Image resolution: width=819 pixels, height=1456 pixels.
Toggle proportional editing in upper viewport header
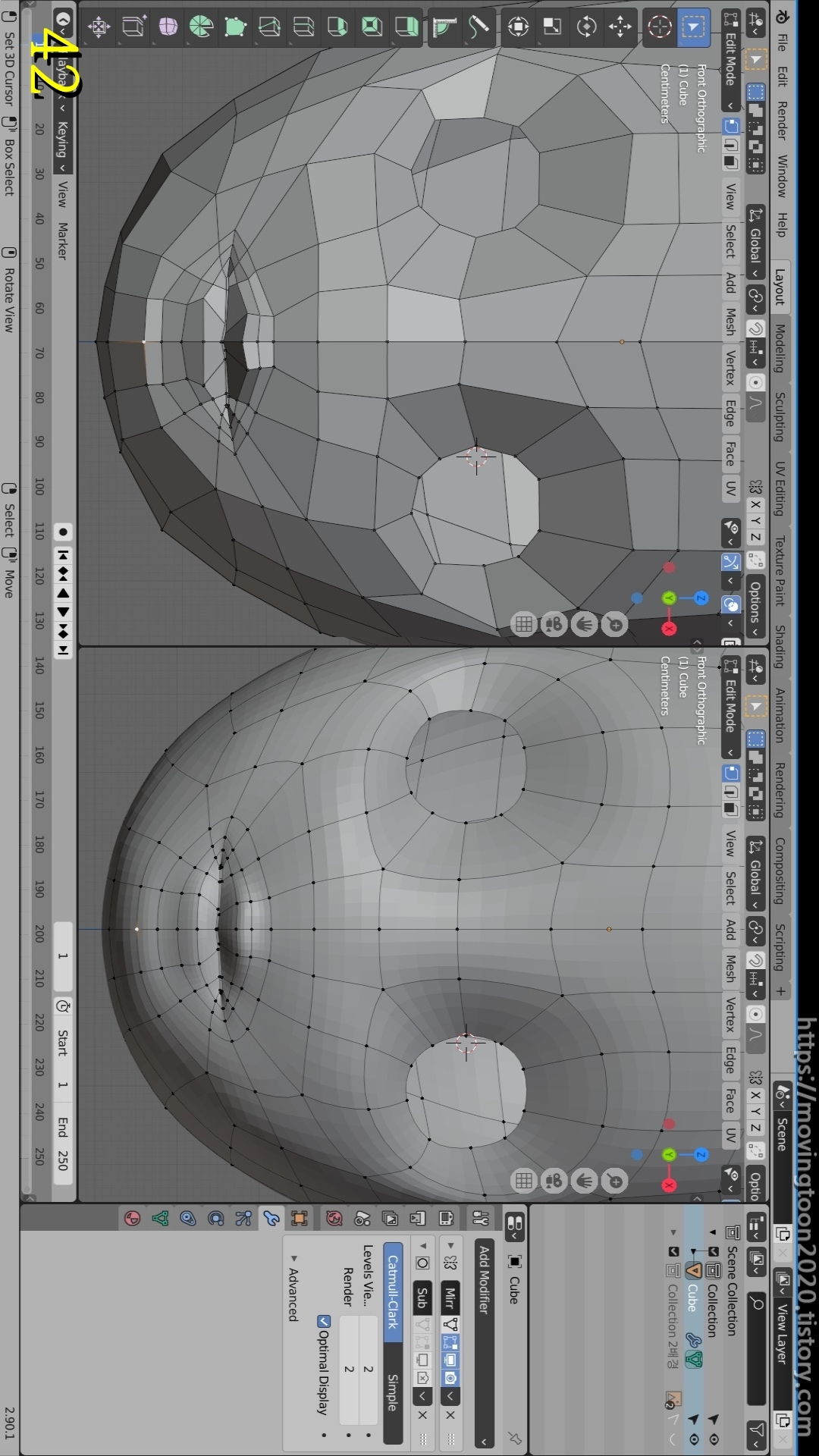click(755, 383)
